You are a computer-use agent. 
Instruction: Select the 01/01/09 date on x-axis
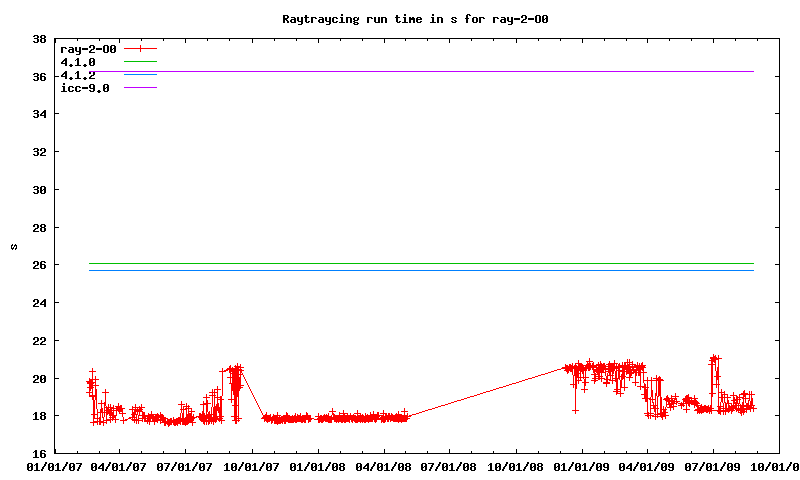coord(581,467)
